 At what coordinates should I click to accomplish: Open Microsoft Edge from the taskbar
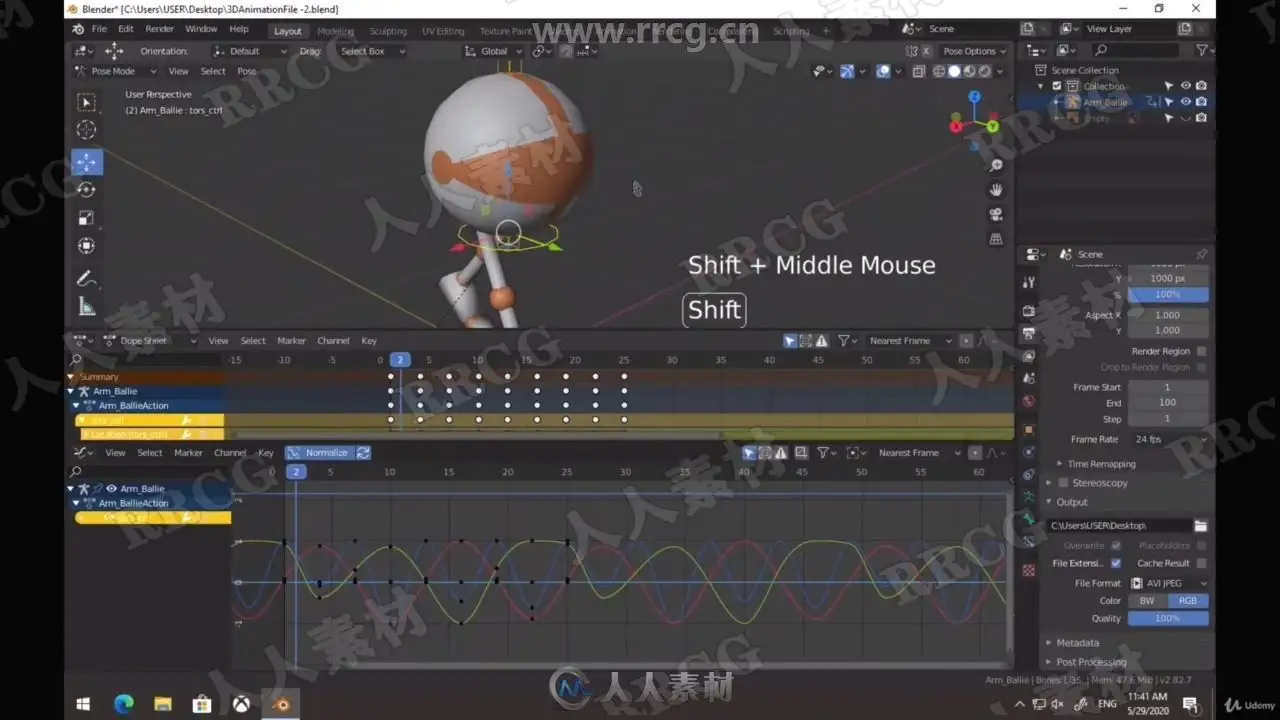[124, 704]
